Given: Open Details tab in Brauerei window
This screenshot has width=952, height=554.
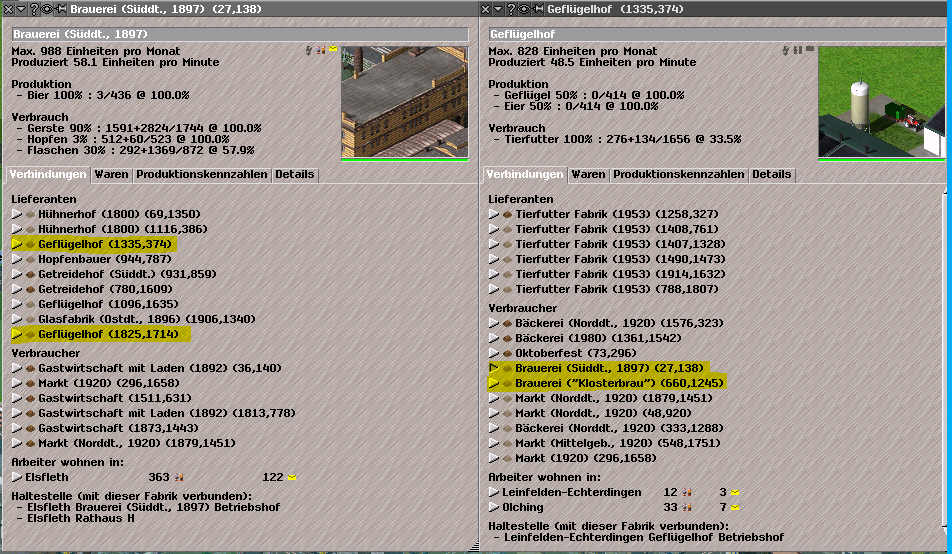Looking at the screenshot, I should pos(294,174).
